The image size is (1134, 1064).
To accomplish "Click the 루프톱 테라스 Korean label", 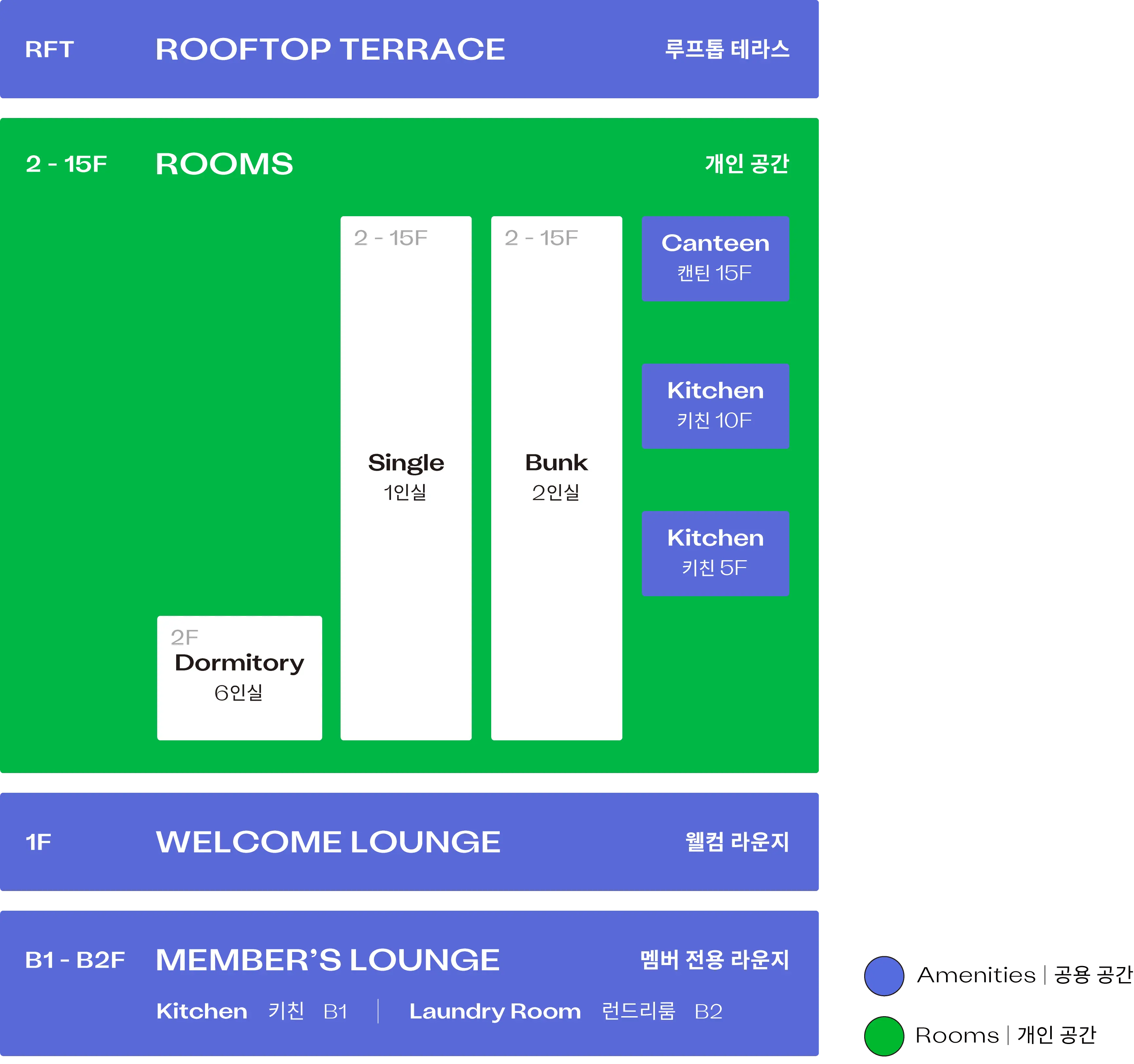I will [727, 50].
